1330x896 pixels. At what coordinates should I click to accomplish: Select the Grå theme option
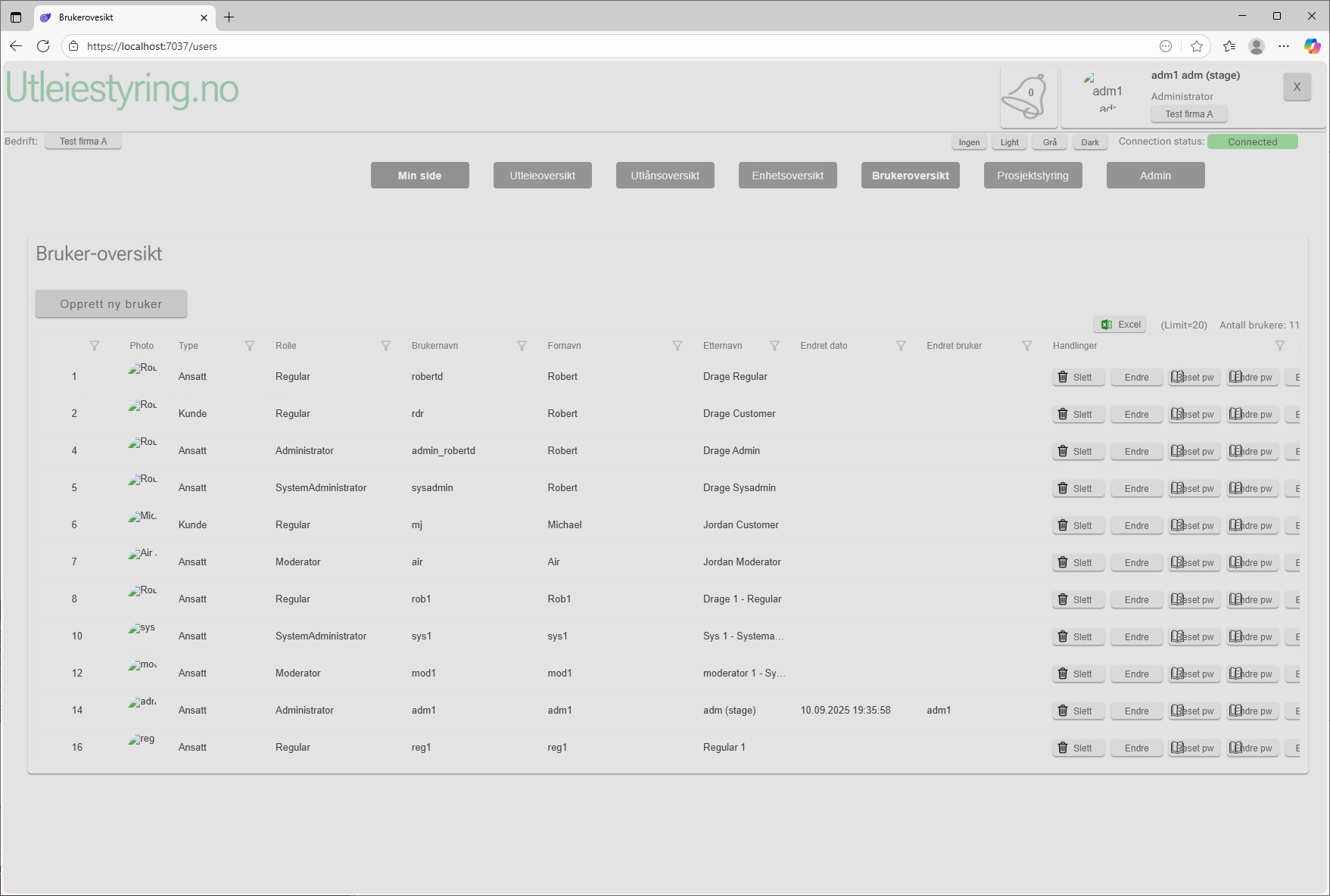(x=1049, y=142)
